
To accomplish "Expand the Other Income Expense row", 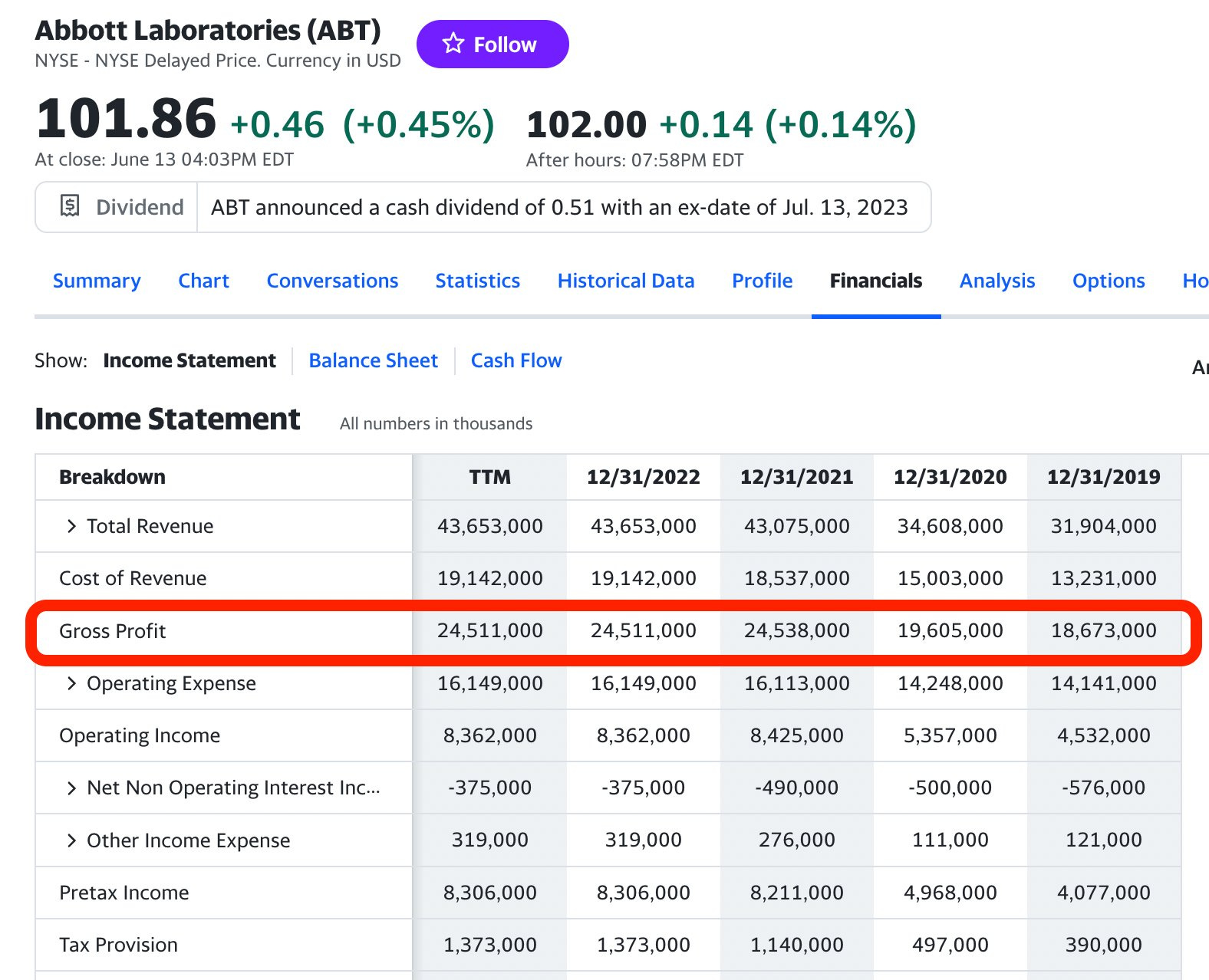I will [71, 840].
